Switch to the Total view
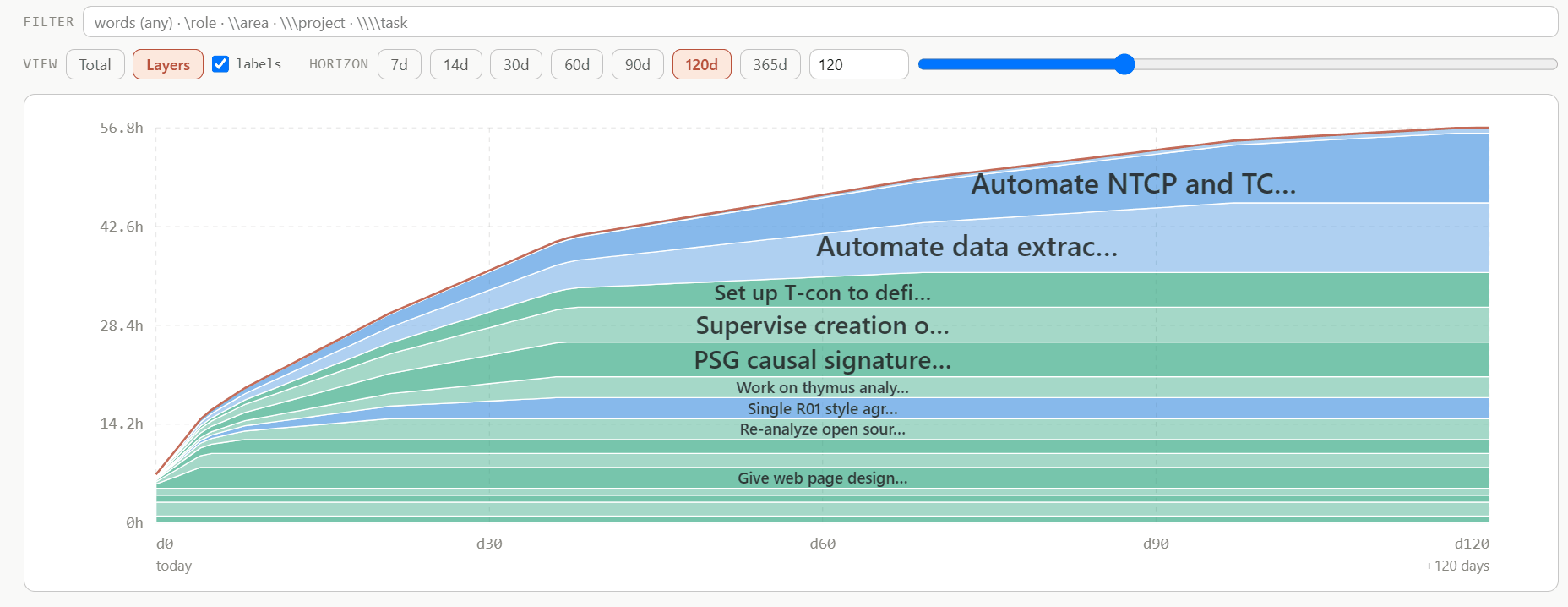Viewport: 1568px width, 607px height. pyautogui.click(x=95, y=64)
